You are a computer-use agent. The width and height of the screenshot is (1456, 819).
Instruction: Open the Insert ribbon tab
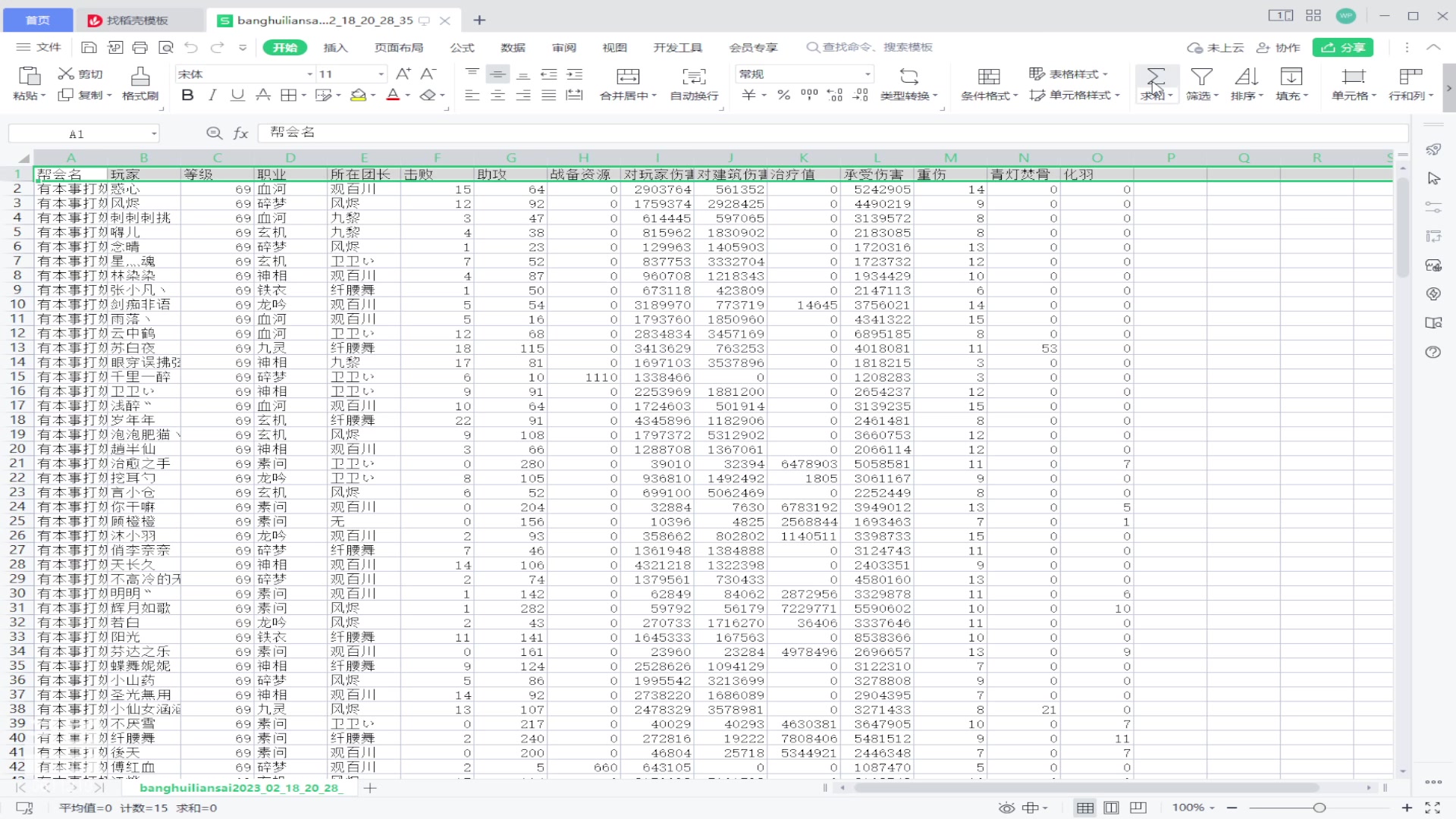click(x=335, y=48)
